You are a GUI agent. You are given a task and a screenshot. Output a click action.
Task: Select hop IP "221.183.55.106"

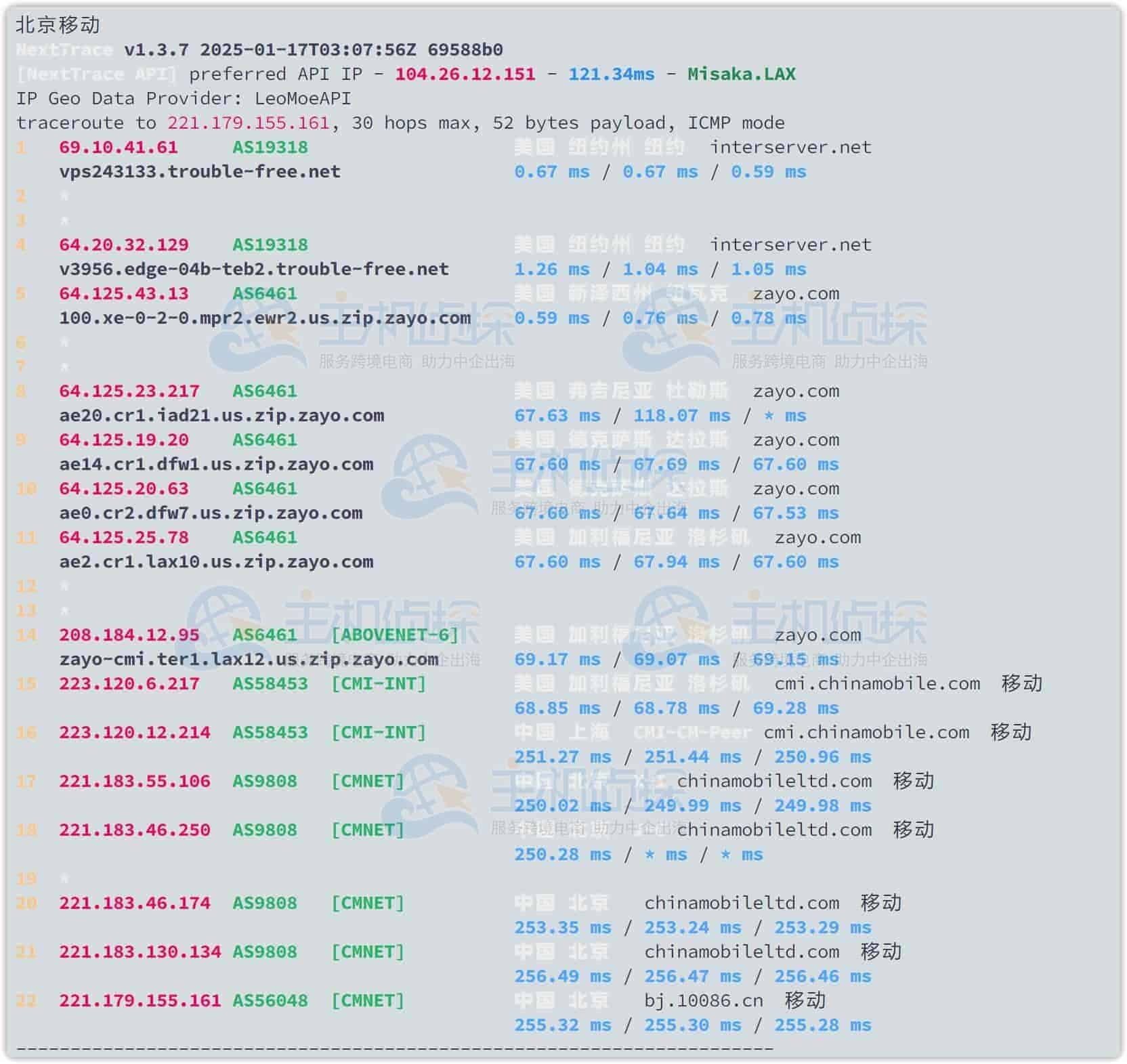click(x=135, y=781)
